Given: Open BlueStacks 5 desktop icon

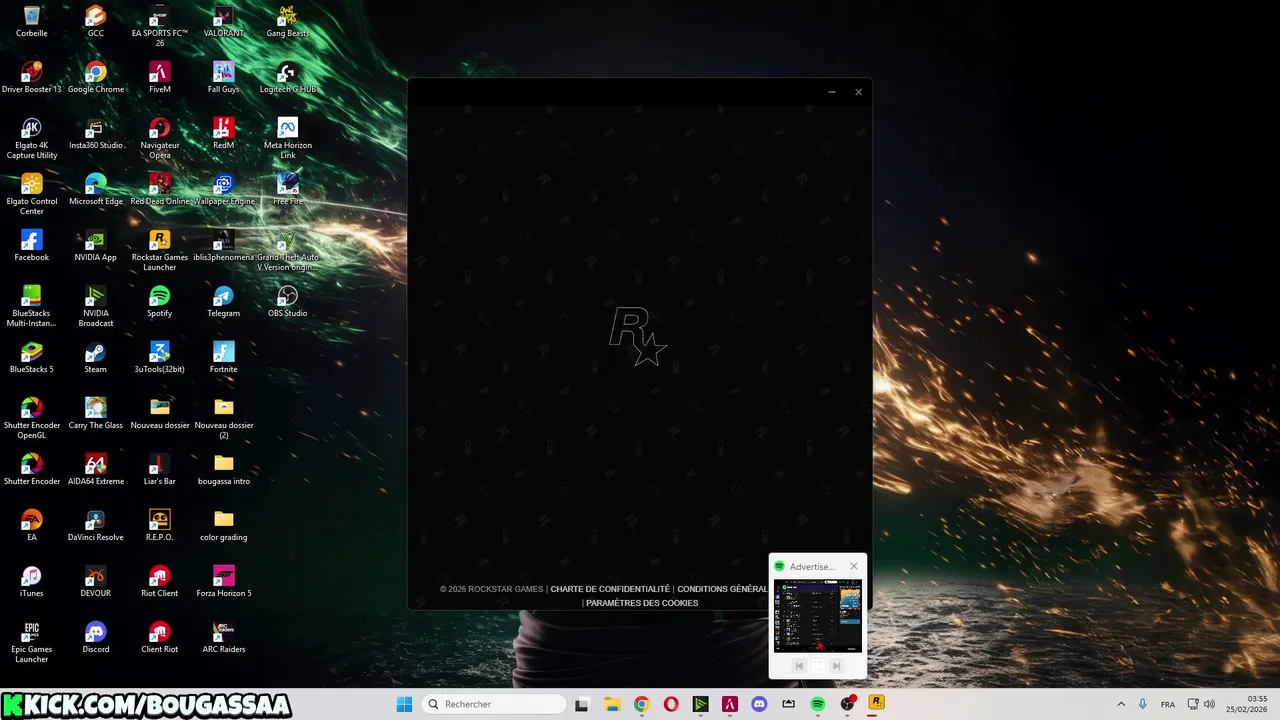Looking at the screenshot, I should coord(32,357).
